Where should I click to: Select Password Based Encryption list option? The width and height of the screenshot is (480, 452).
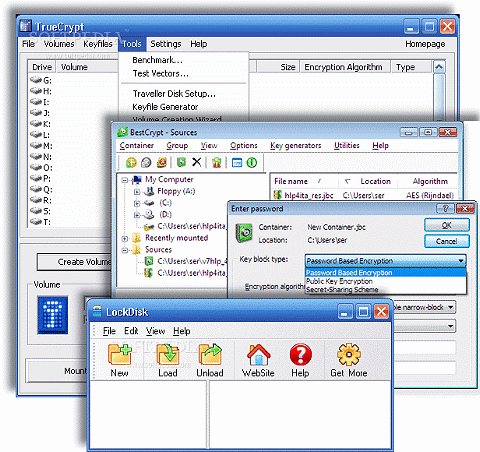[386, 273]
